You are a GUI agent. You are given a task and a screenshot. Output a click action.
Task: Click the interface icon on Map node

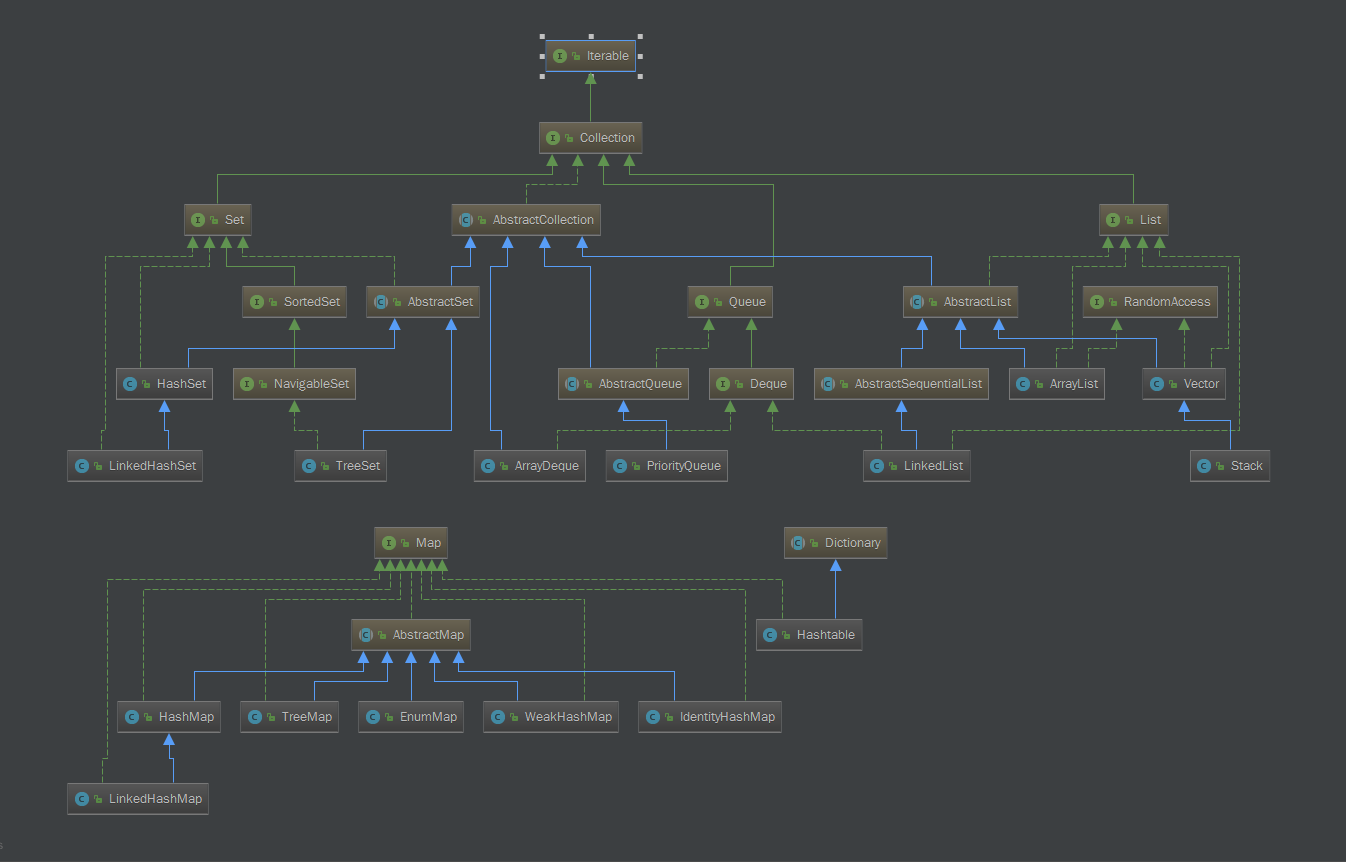click(389, 543)
